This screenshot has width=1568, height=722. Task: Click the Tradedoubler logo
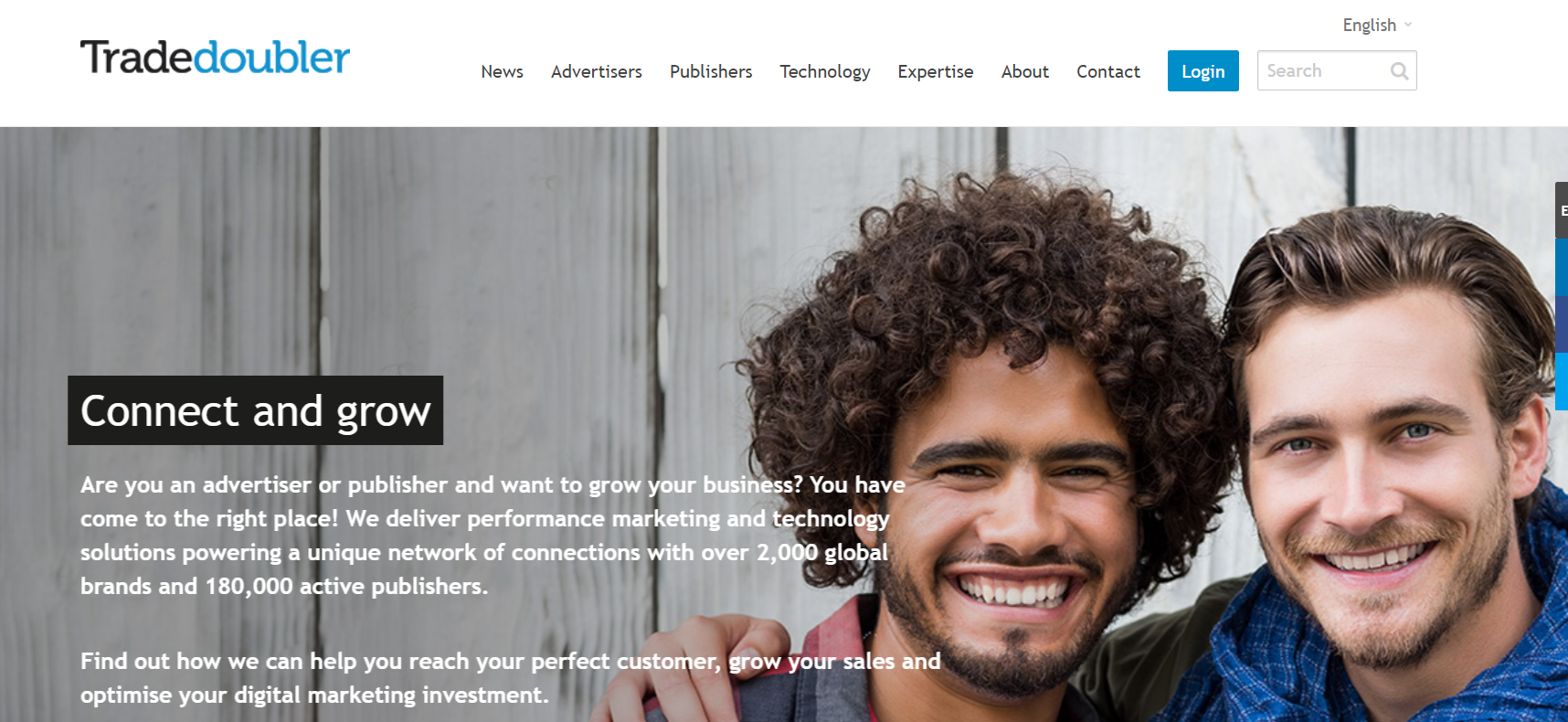click(215, 57)
